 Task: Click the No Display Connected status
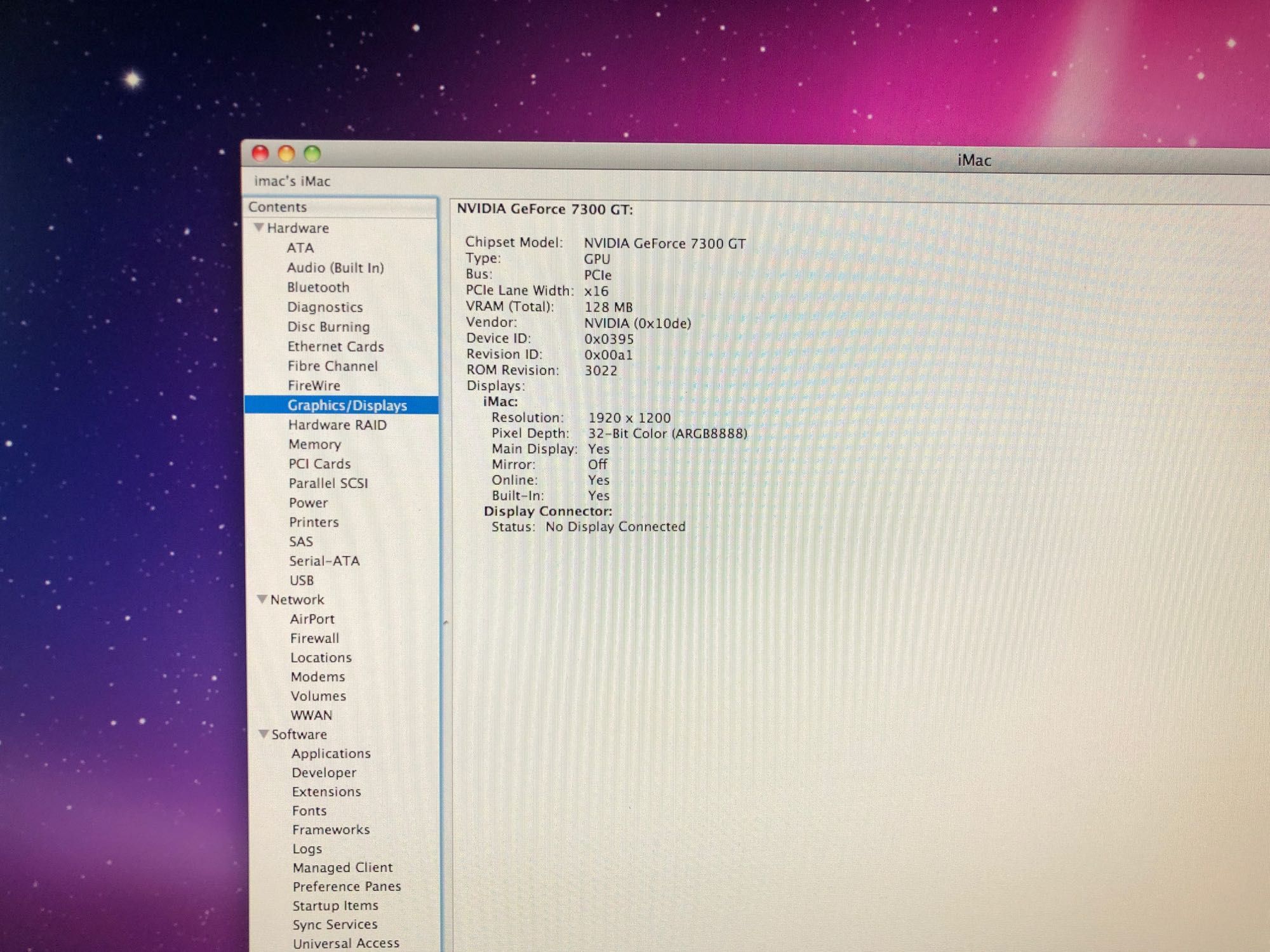pos(615,526)
